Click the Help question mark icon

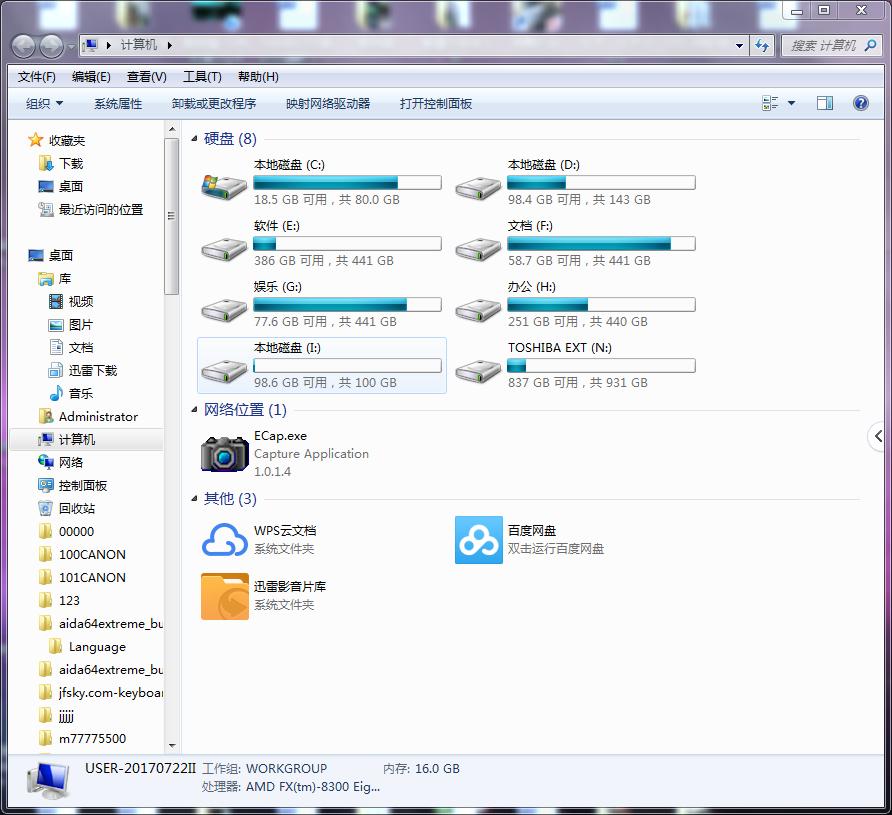tap(861, 103)
